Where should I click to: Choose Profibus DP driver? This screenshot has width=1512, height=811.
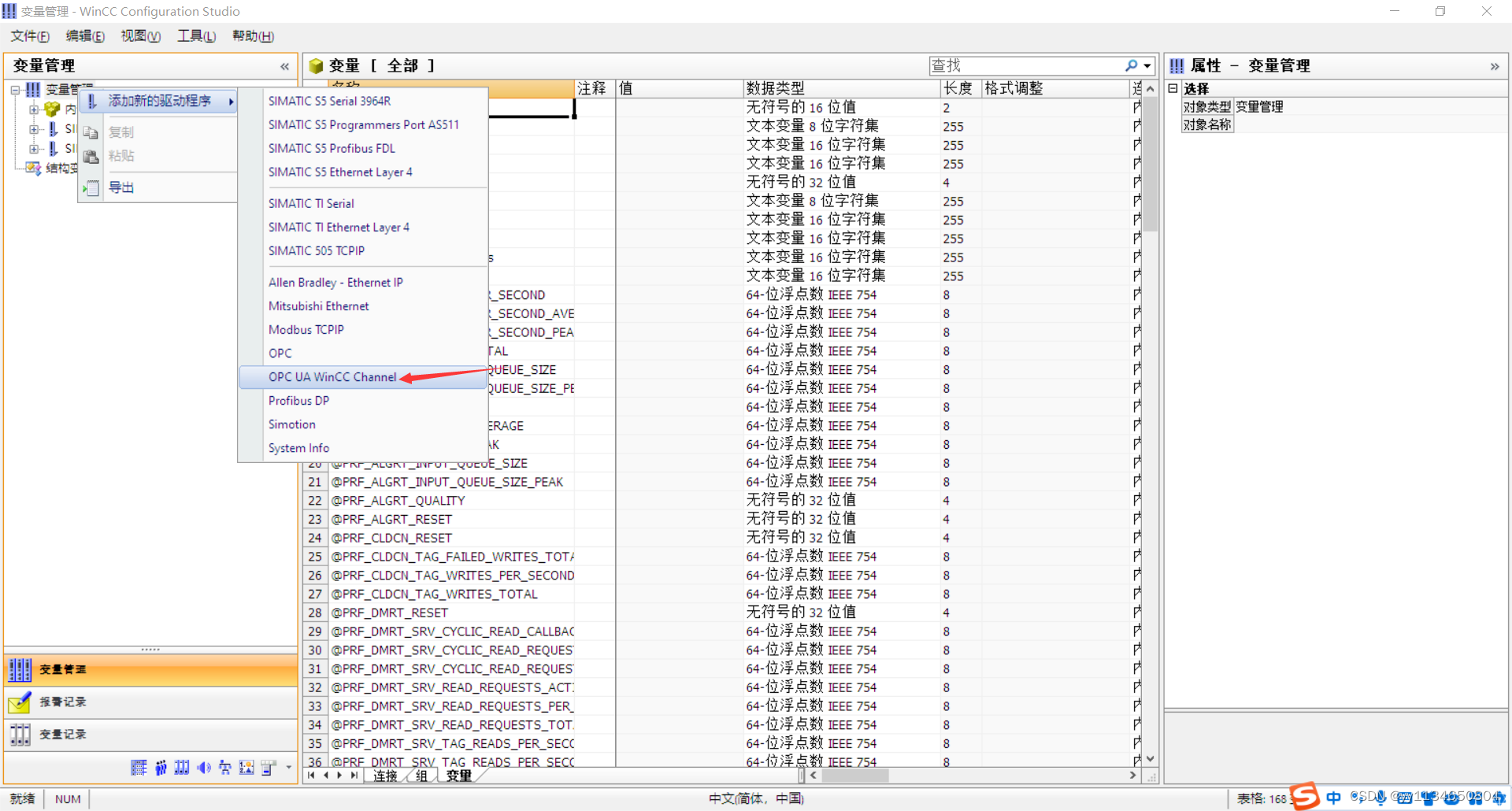(363, 401)
